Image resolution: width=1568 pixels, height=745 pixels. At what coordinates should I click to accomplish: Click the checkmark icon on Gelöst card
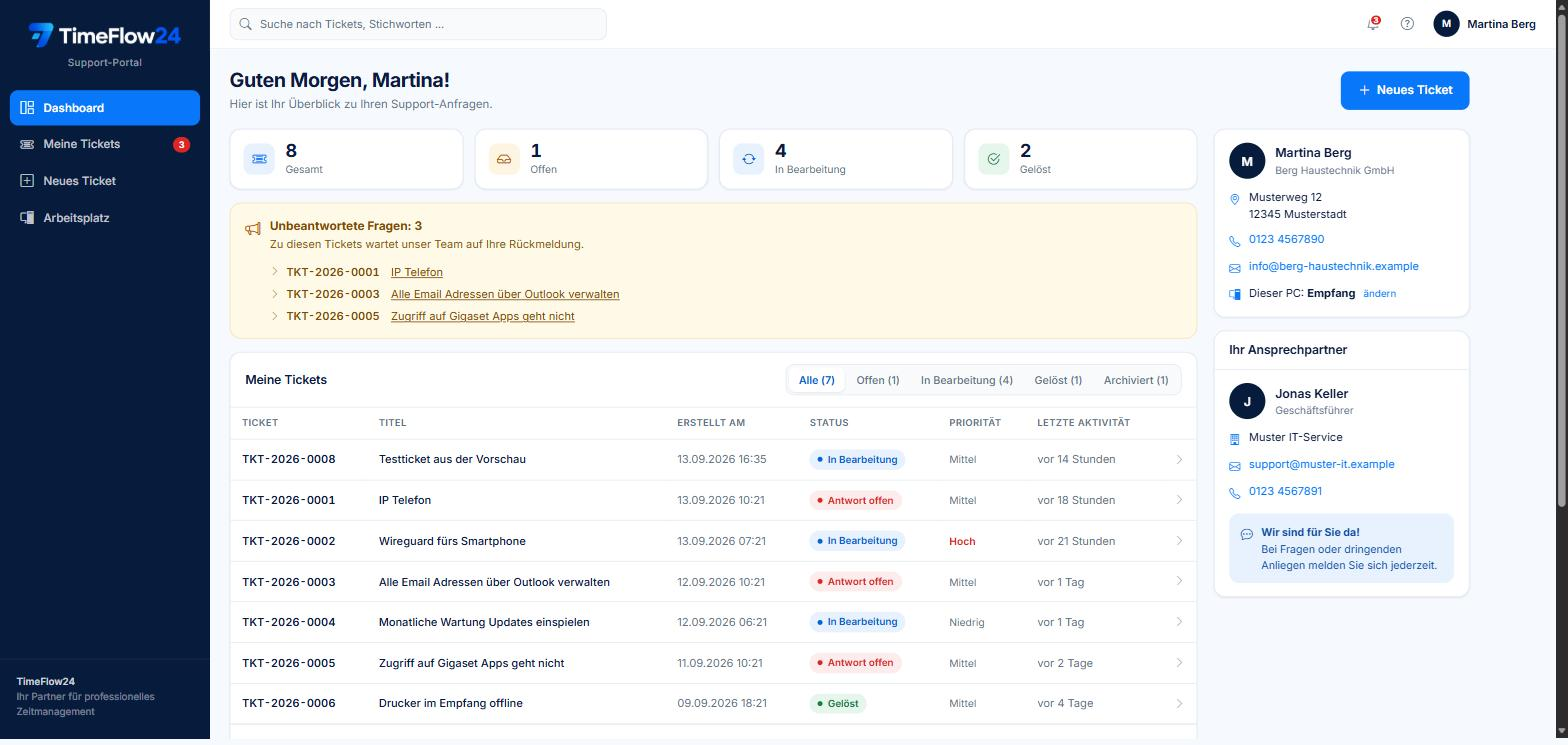pos(993,159)
